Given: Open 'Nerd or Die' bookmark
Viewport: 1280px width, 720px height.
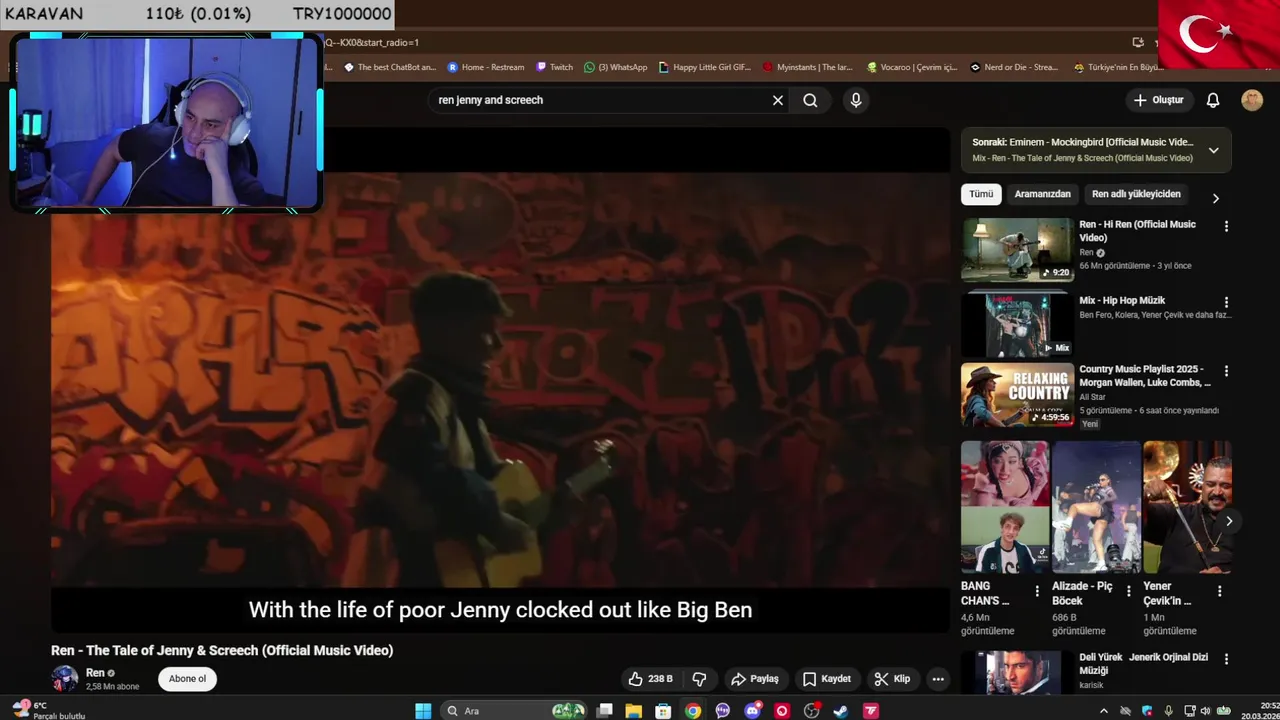Looking at the screenshot, I should [x=1014, y=67].
